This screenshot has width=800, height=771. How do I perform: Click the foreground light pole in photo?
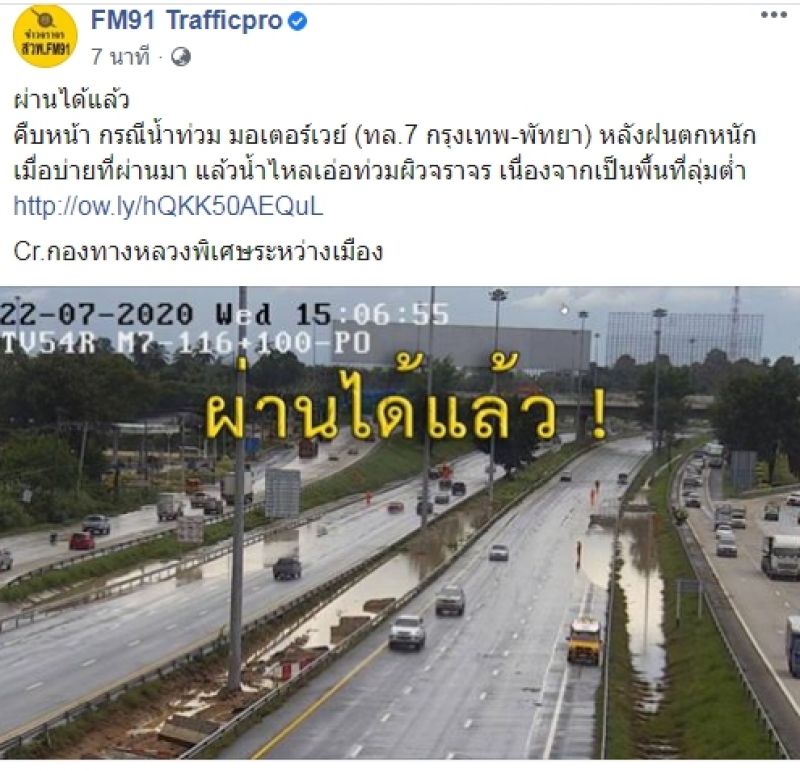coord(237,490)
